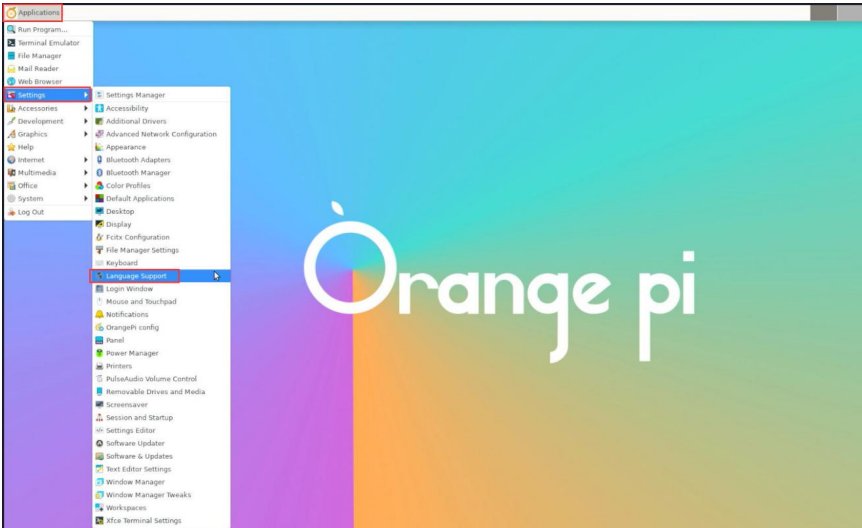Click the Display settings icon
This screenshot has width=862, height=528.
click(100, 224)
